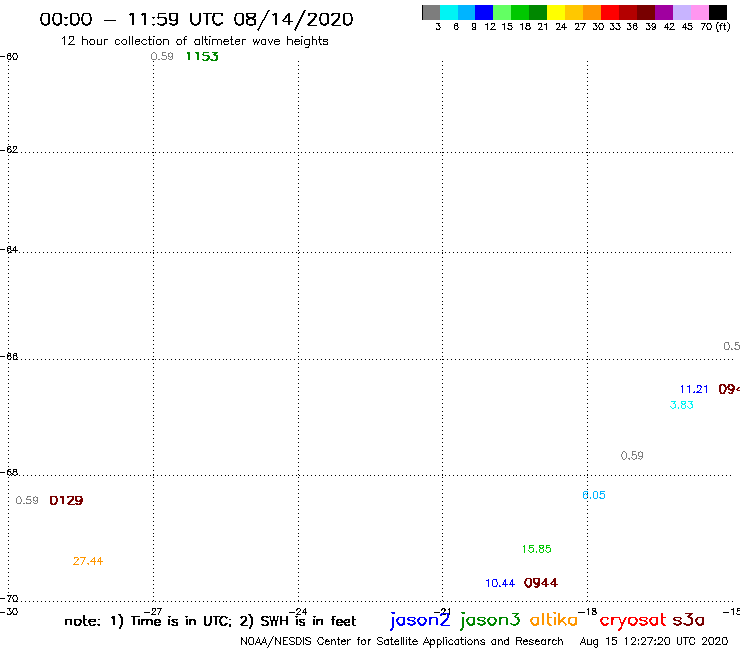Click the yellow swatch in the color scale
The image size is (740, 650).
(x=556, y=12)
